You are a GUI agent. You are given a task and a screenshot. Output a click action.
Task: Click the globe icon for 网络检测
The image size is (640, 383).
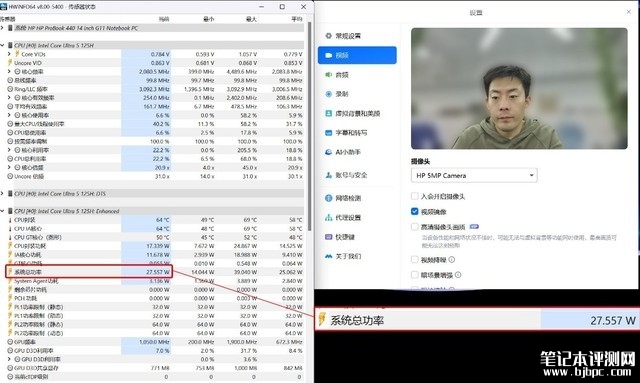pos(329,198)
